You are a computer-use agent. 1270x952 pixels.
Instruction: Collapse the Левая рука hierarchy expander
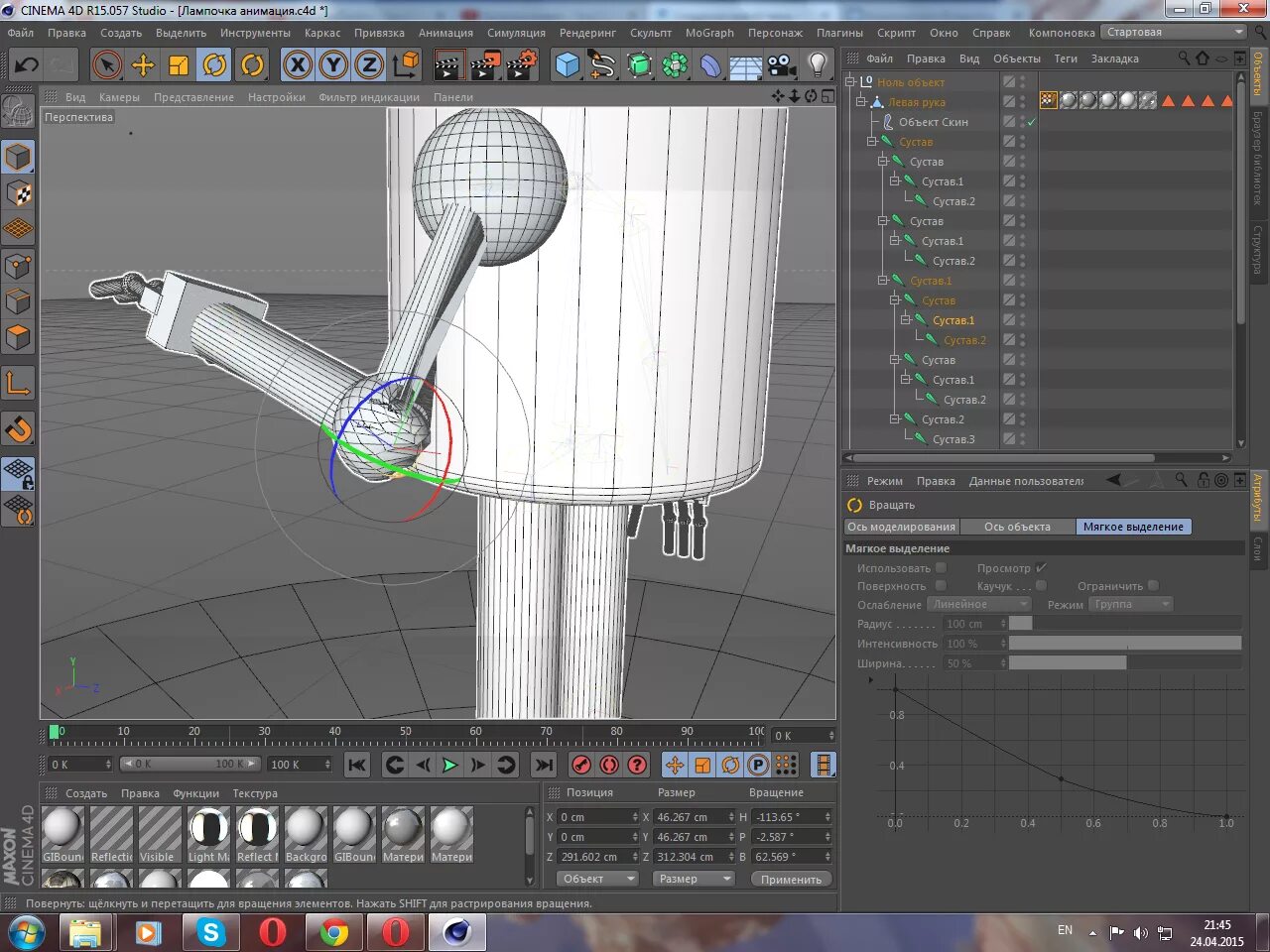[x=862, y=101]
